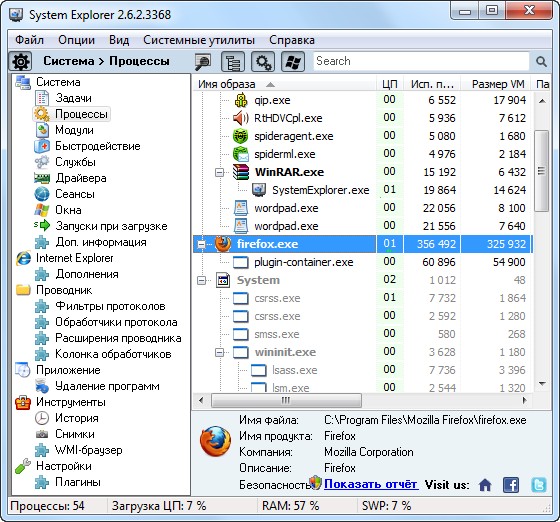Click the Показать отчёт security link

(x=371, y=484)
